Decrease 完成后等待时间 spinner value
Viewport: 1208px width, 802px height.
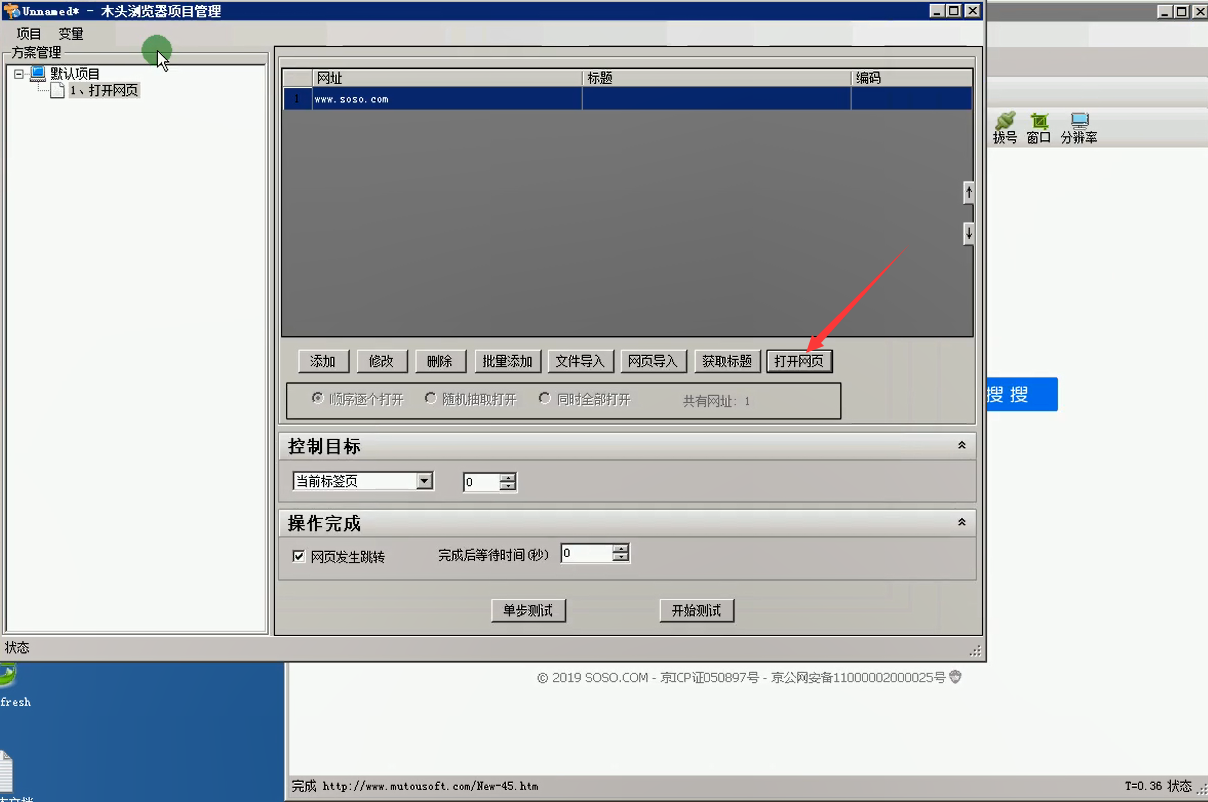click(621, 558)
